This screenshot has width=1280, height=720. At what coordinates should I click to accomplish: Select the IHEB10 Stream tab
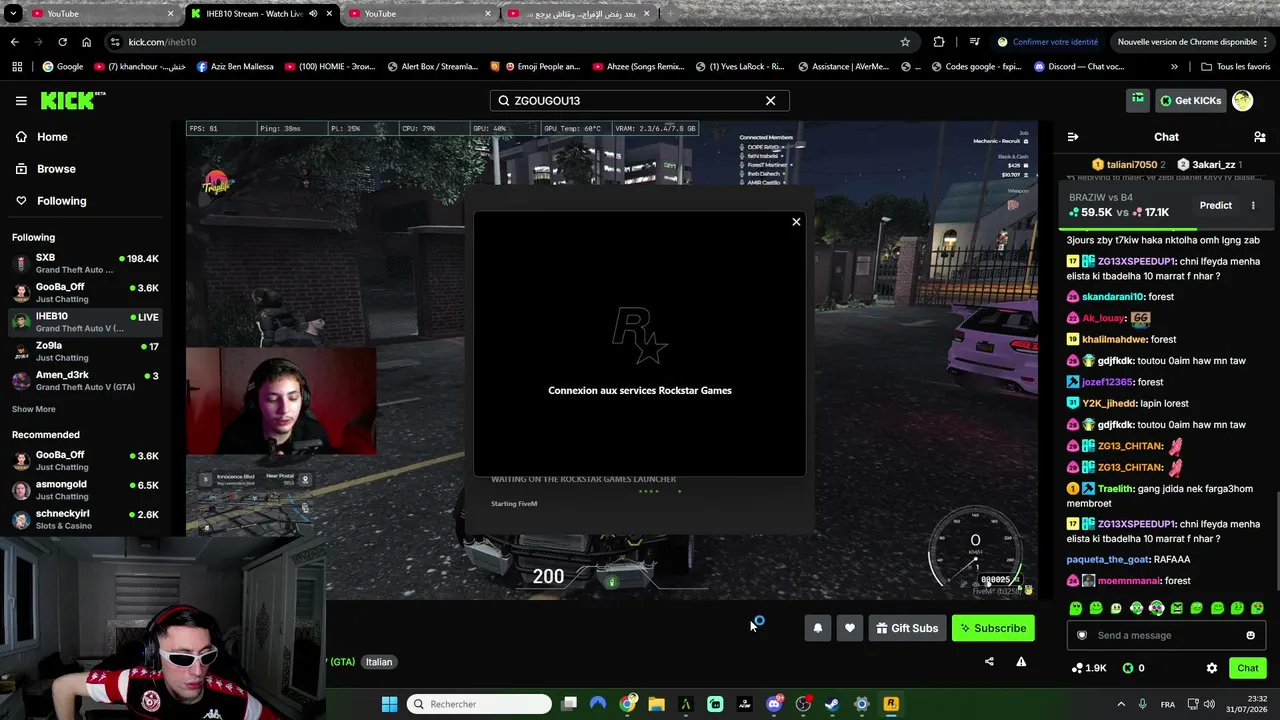coord(262,14)
